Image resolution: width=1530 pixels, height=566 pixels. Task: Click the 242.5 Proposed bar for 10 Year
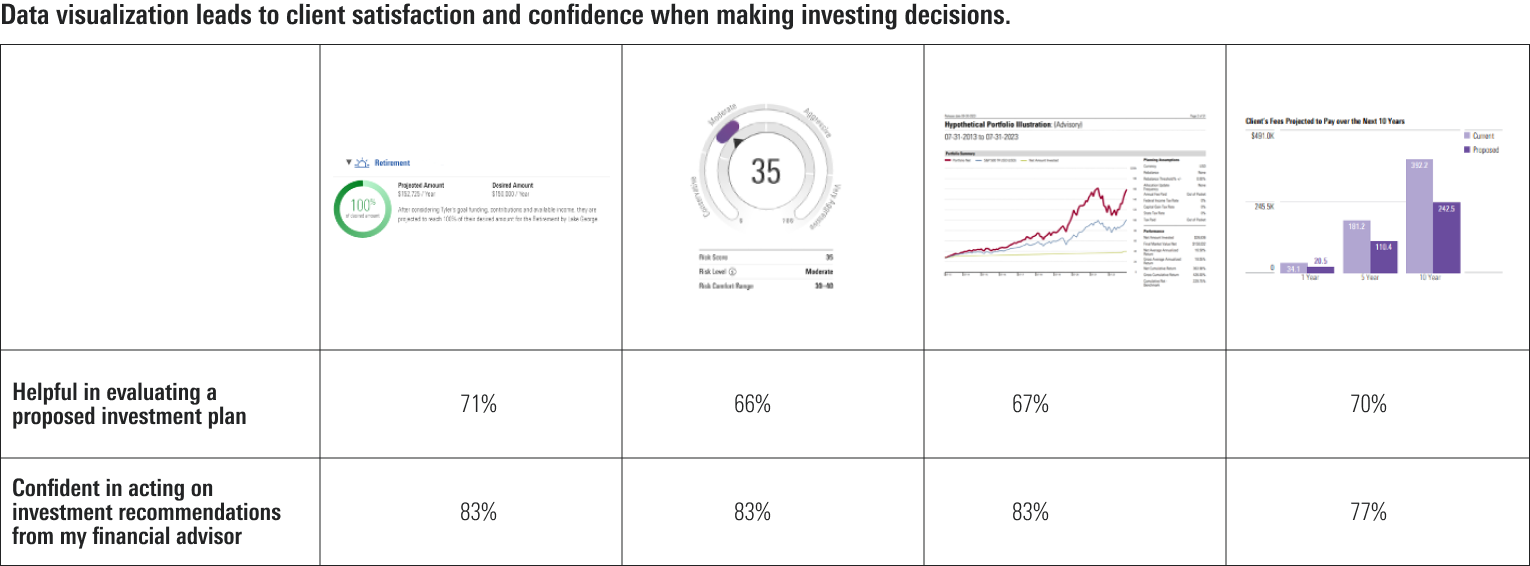pyautogui.click(x=1446, y=238)
